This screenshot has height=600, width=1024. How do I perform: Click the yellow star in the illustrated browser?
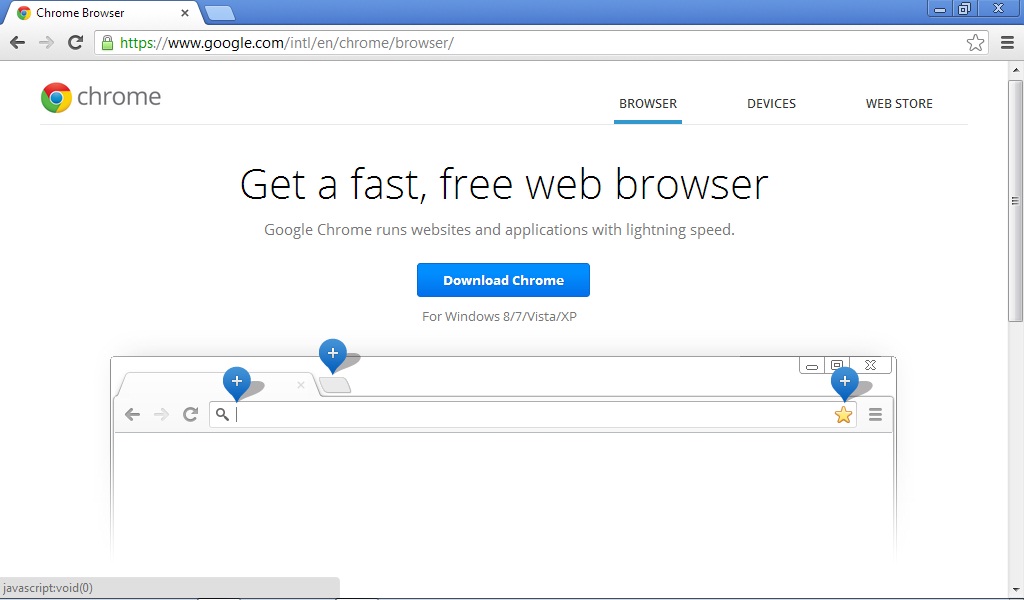(843, 415)
